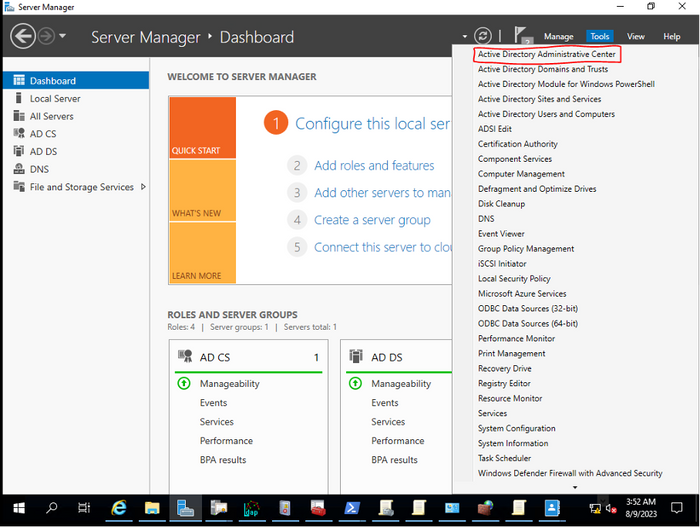Open Active Directory Users and Computers
The height and width of the screenshot is (527, 700).
coord(546,114)
